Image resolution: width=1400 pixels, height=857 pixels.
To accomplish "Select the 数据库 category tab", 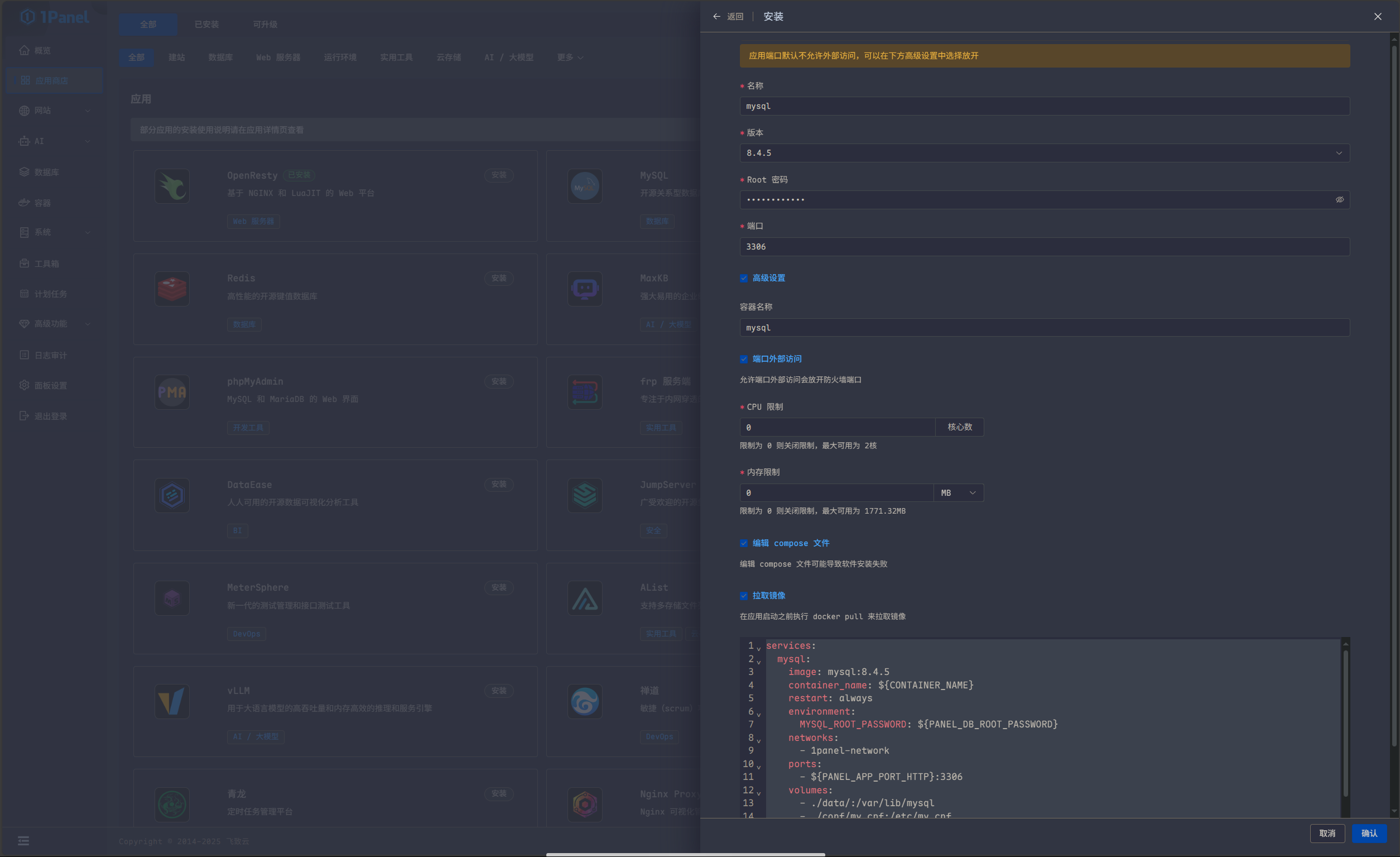I will 220,58.
